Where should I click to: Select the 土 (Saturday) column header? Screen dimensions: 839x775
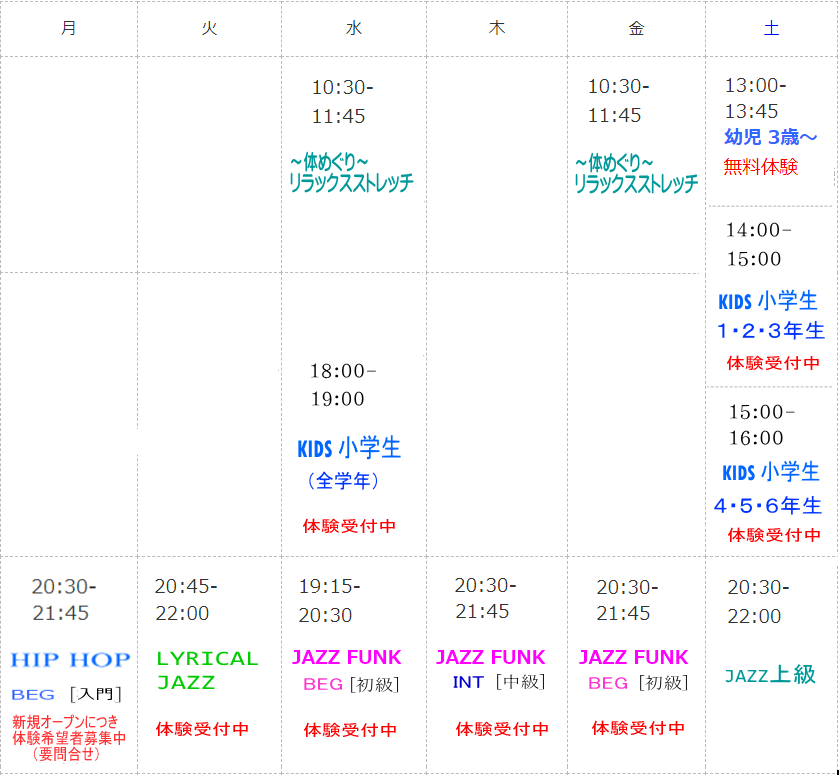coord(771,29)
